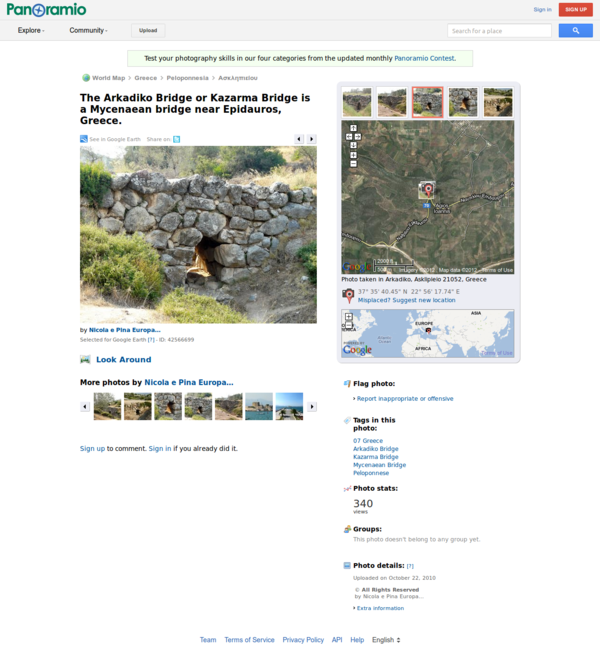The width and height of the screenshot is (600, 647).
Task: Share photo on Twitter icon
Action: 176,139
